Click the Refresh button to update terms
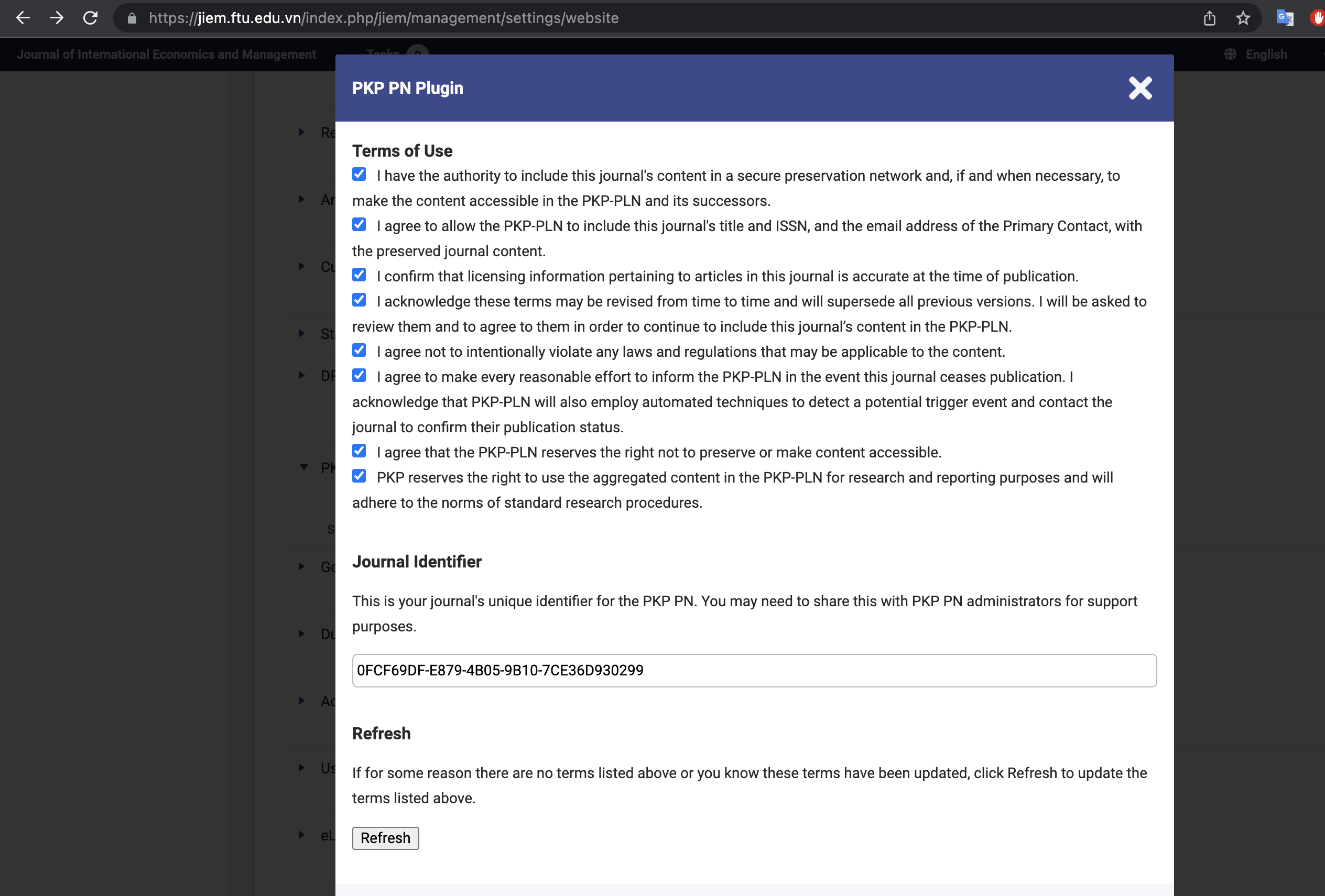The width and height of the screenshot is (1325, 896). tap(385, 838)
